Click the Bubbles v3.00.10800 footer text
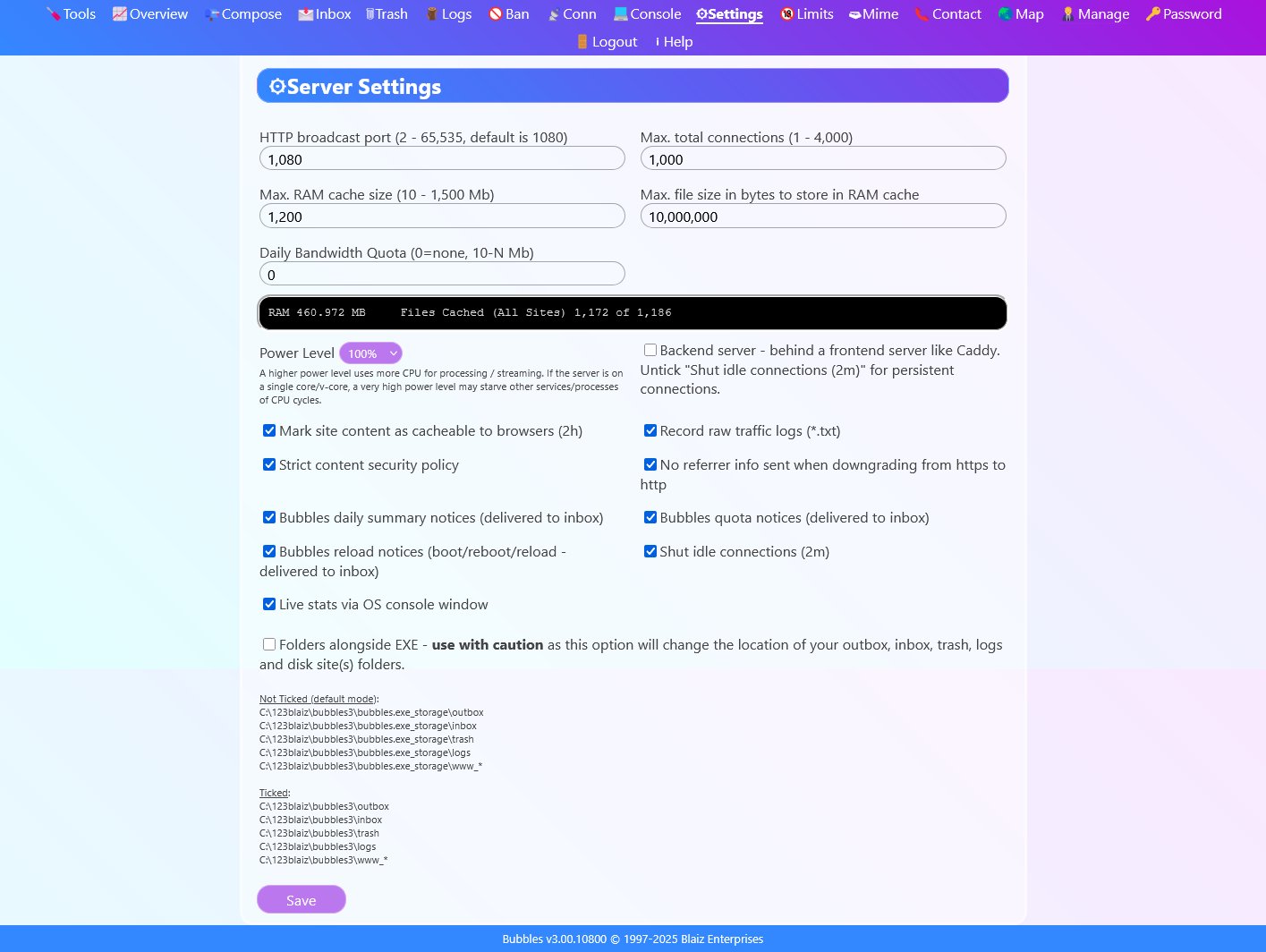 coord(633,939)
